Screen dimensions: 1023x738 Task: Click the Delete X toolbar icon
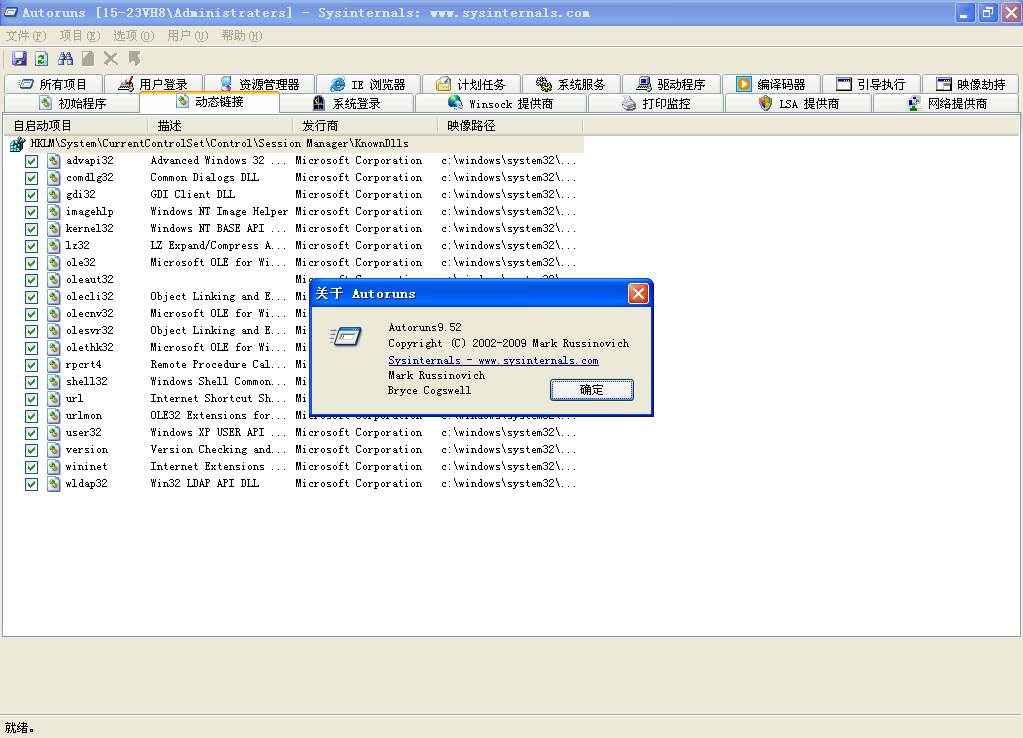[111, 59]
